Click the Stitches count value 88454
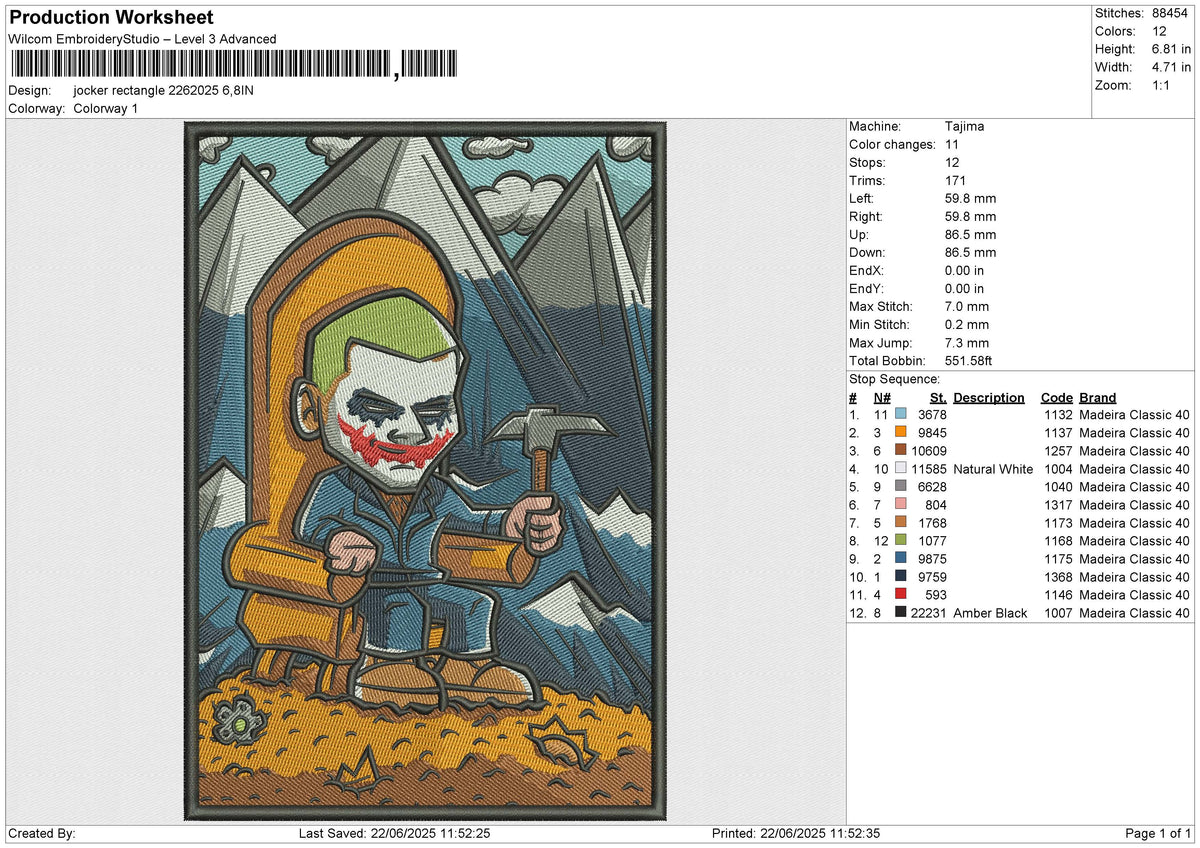Image resolution: width=1200 pixels, height=848 pixels. 1172,13
